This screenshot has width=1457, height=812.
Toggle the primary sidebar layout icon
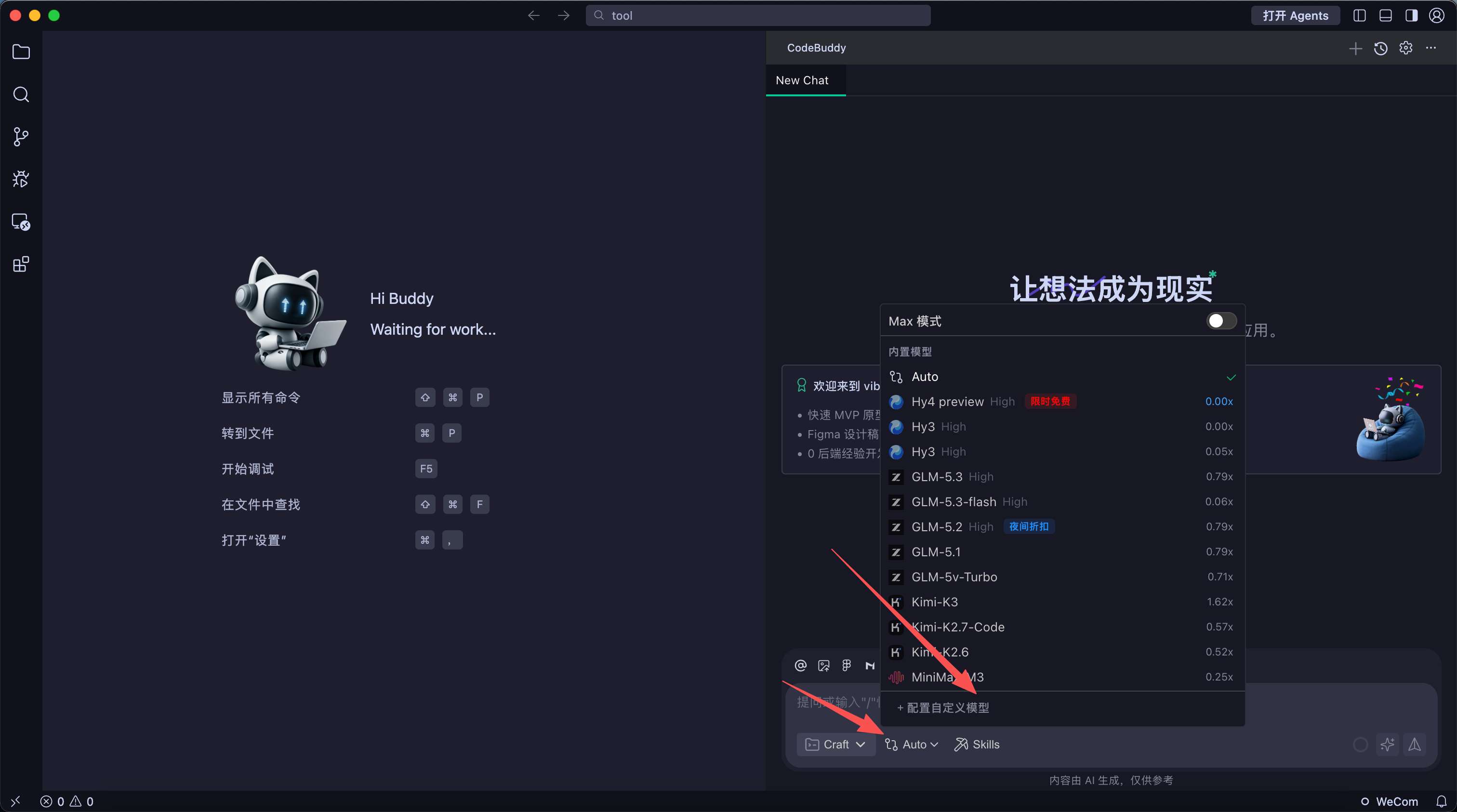tap(1360, 15)
